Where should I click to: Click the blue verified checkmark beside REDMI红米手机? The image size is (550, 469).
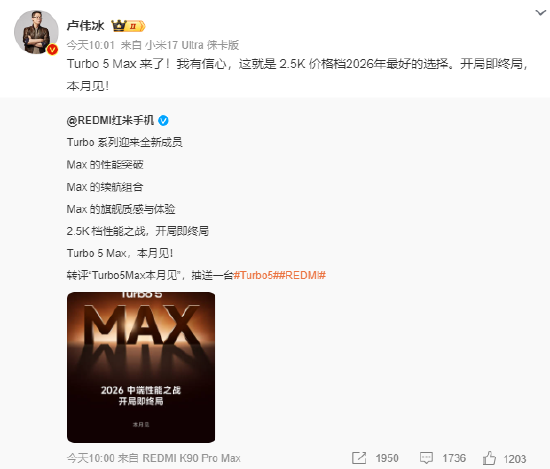pos(163,121)
